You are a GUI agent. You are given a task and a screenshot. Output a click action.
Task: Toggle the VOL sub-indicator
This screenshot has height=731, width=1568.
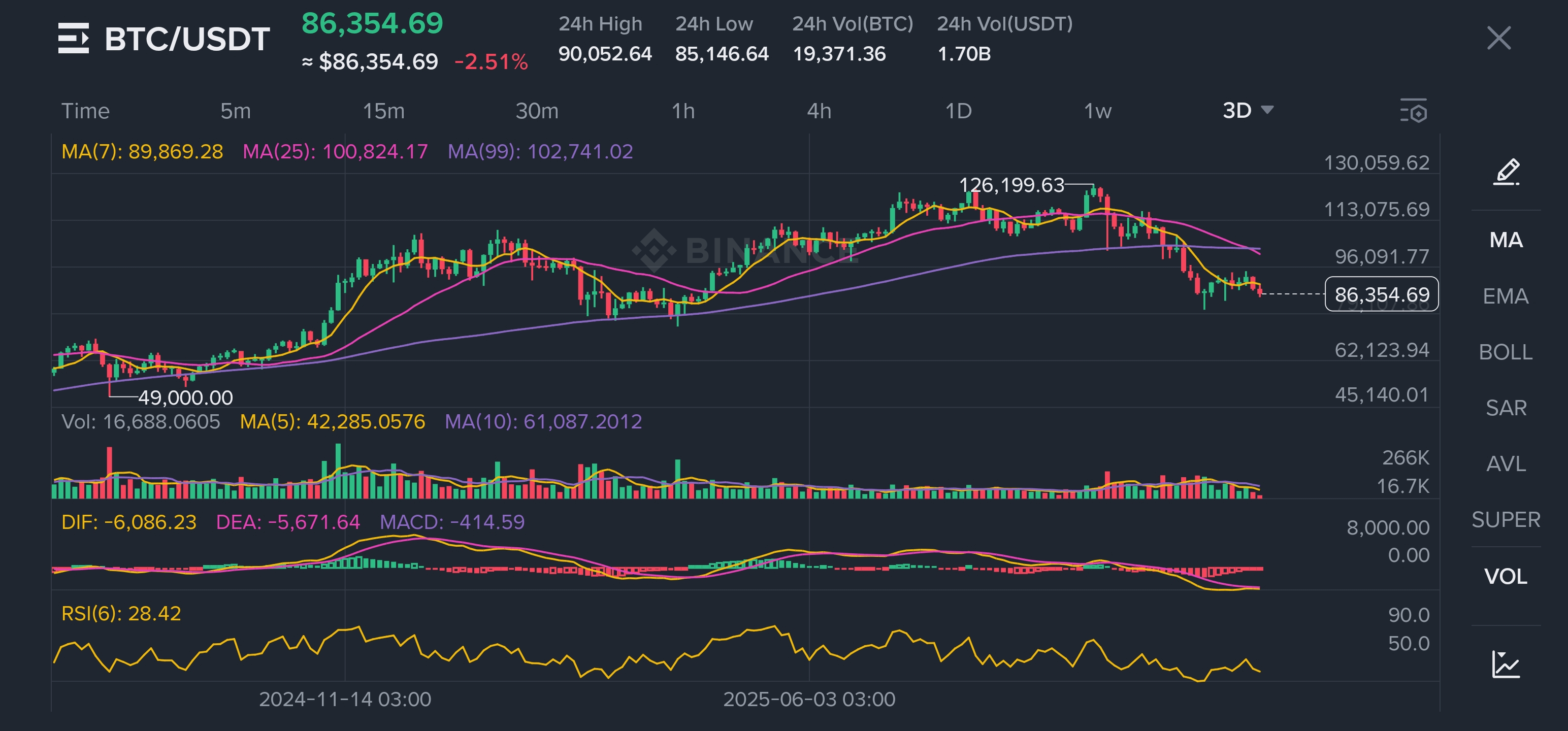[x=1506, y=576]
